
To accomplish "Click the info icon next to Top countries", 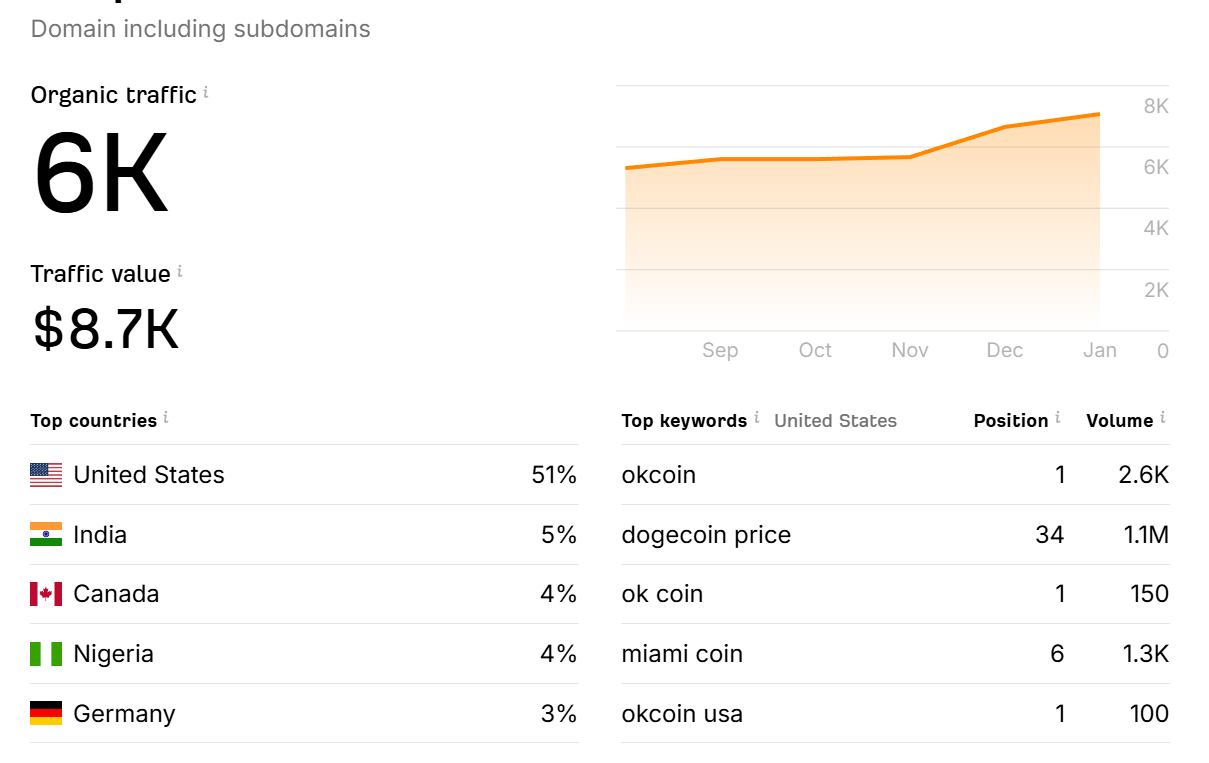I will pyautogui.click(x=166, y=418).
